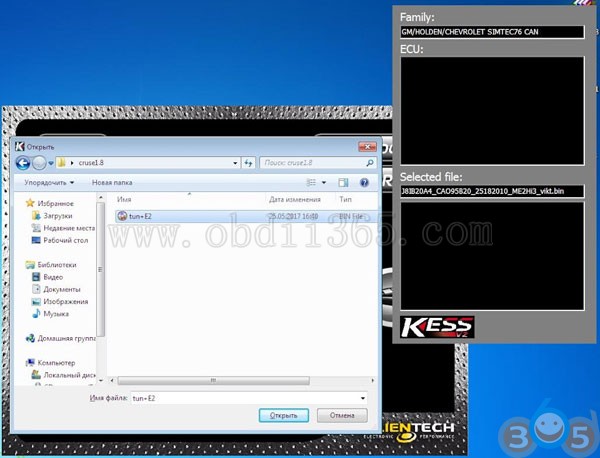Open the Изображения library
The height and width of the screenshot is (458, 600).
pyautogui.click(x=65, y=302)
